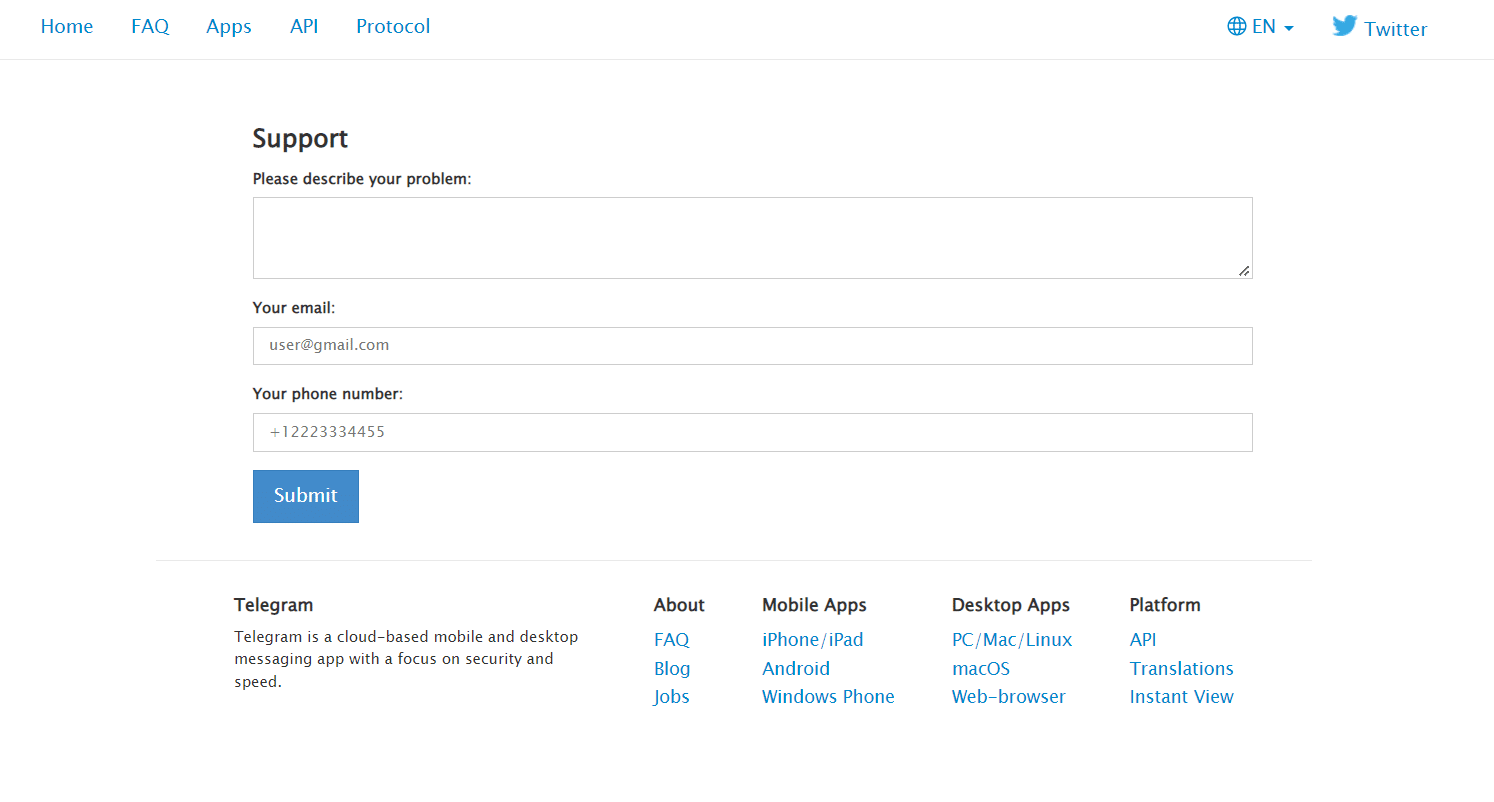Screen dimensions: 1494x802
Task: Open the Translations footer link
Action: click(x=1182, y=669)
